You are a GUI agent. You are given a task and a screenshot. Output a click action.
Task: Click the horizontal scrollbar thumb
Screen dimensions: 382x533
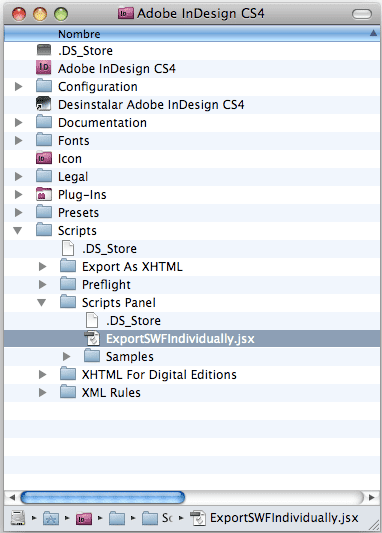tap(103, 497)
